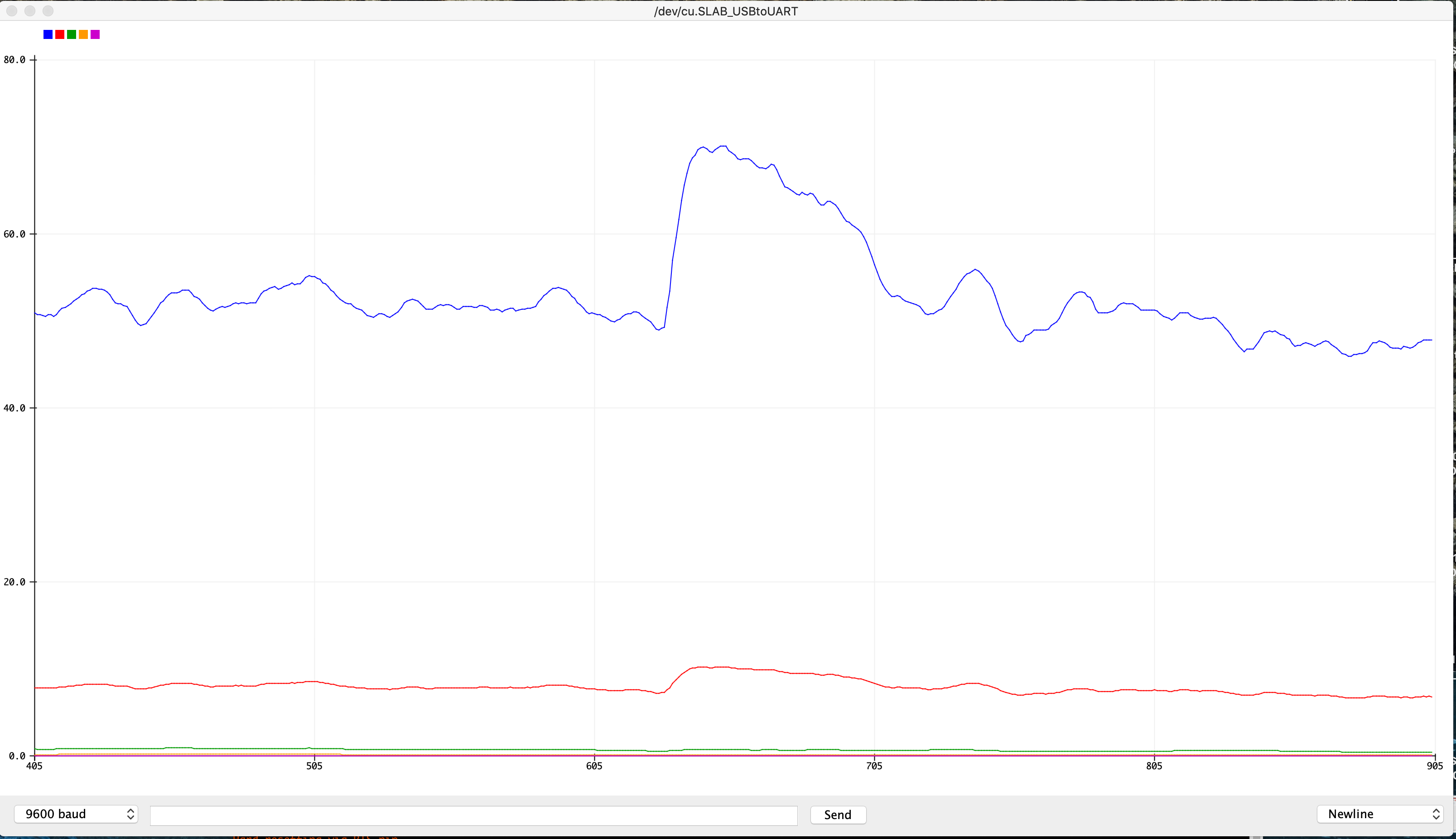Zoom the serial plotter window
This screenshot has height=839, width=1456.
pos(48,11)
